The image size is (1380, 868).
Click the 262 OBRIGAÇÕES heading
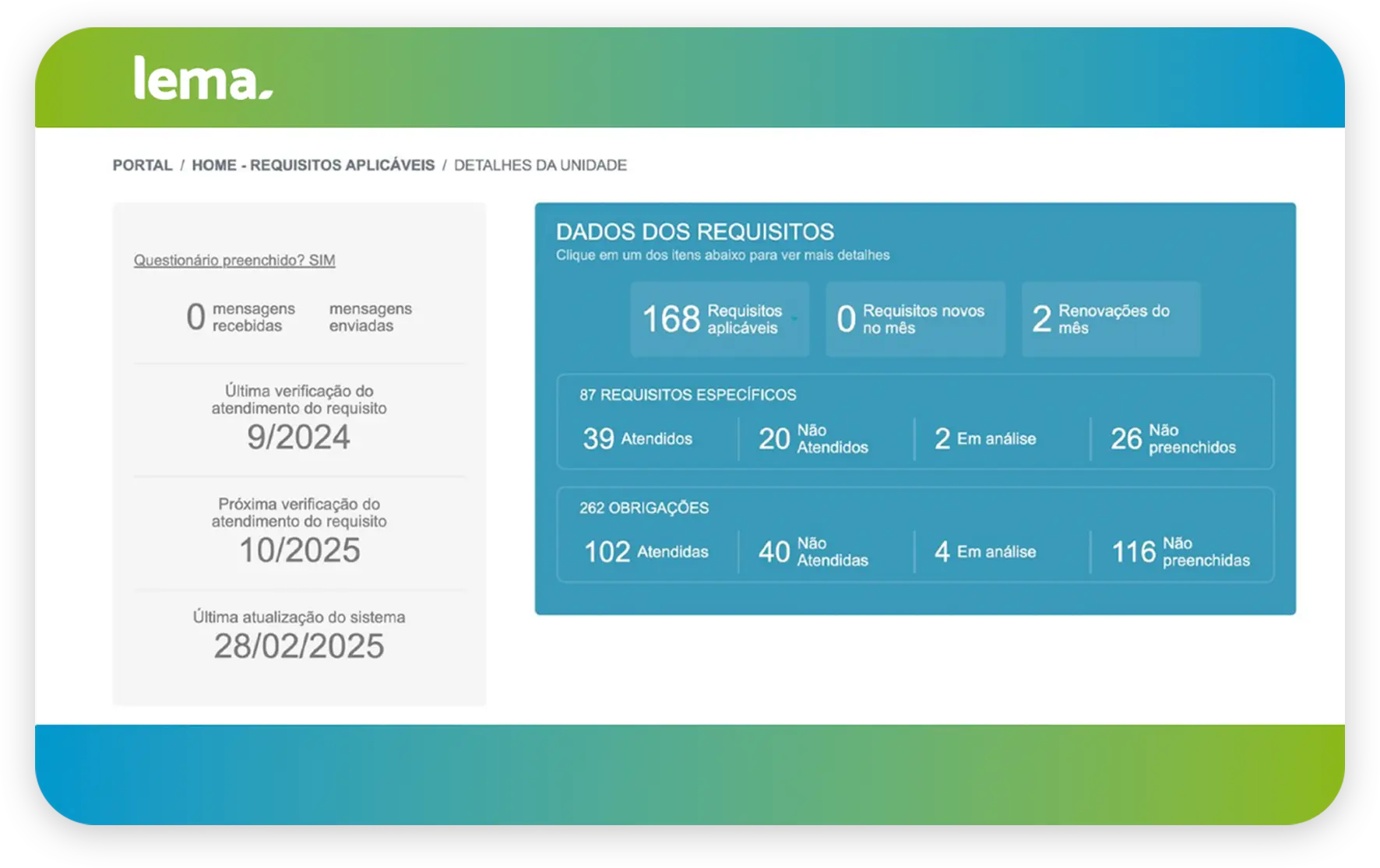[644, 508]
